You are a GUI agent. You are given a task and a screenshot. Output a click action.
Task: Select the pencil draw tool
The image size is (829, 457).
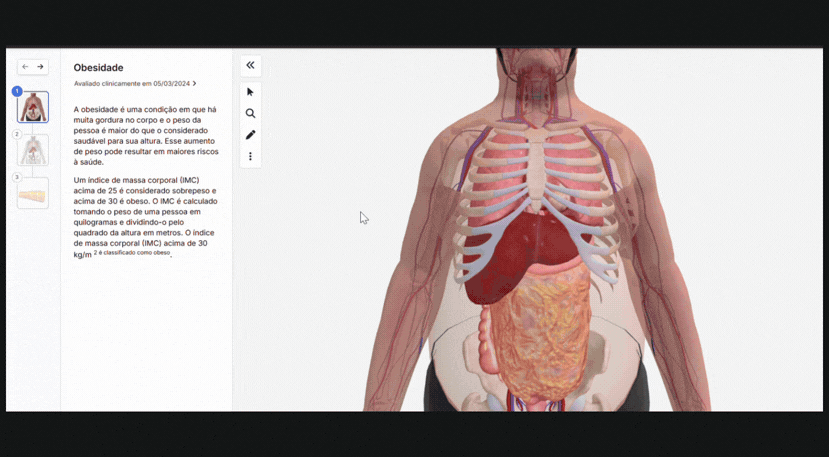(250, 135)
